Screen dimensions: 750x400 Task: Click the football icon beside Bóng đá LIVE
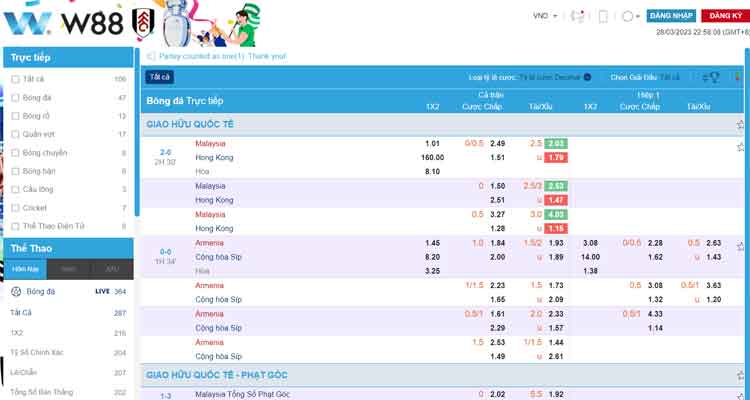tap(16, 291)
